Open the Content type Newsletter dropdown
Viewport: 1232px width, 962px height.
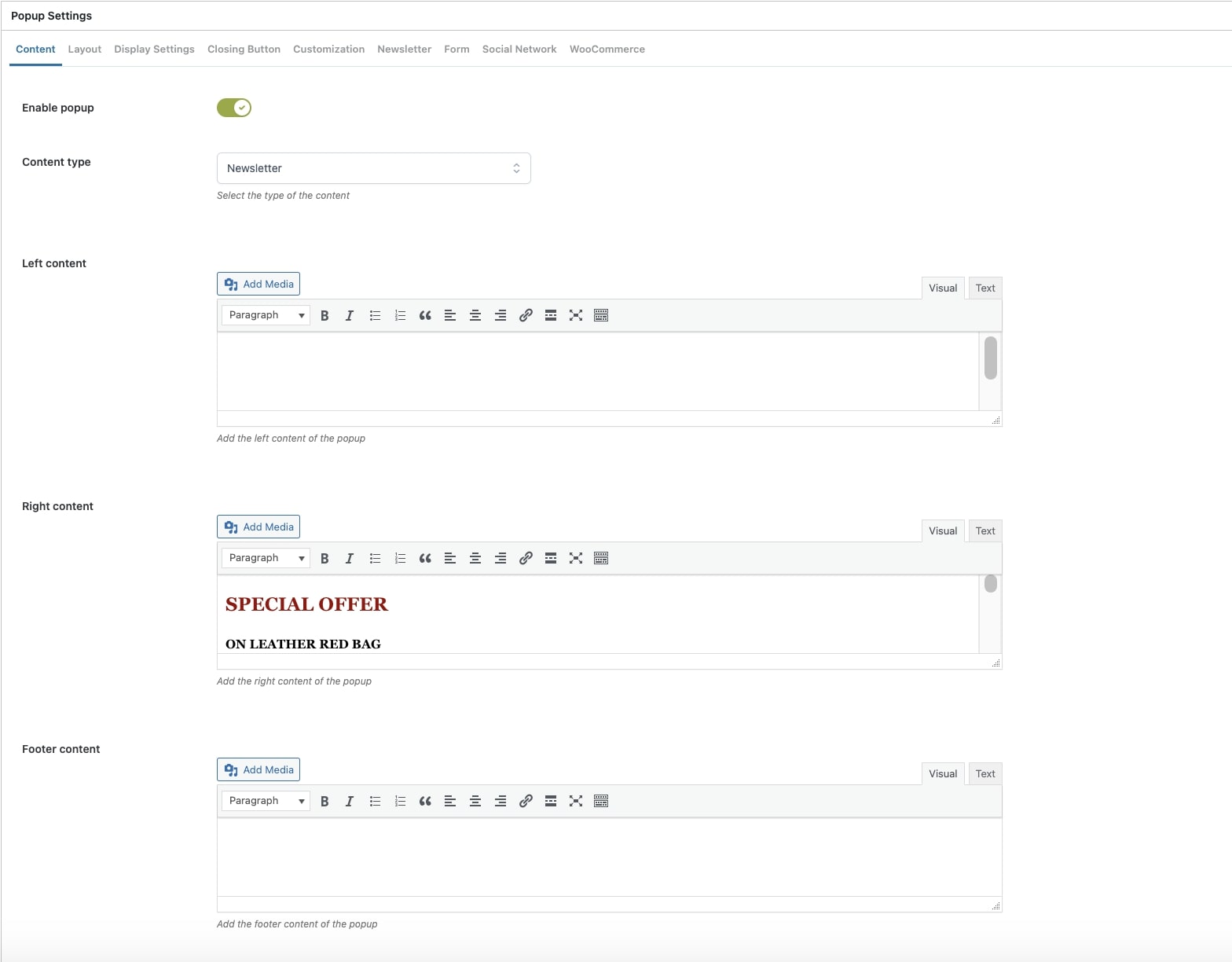(374, 168)
